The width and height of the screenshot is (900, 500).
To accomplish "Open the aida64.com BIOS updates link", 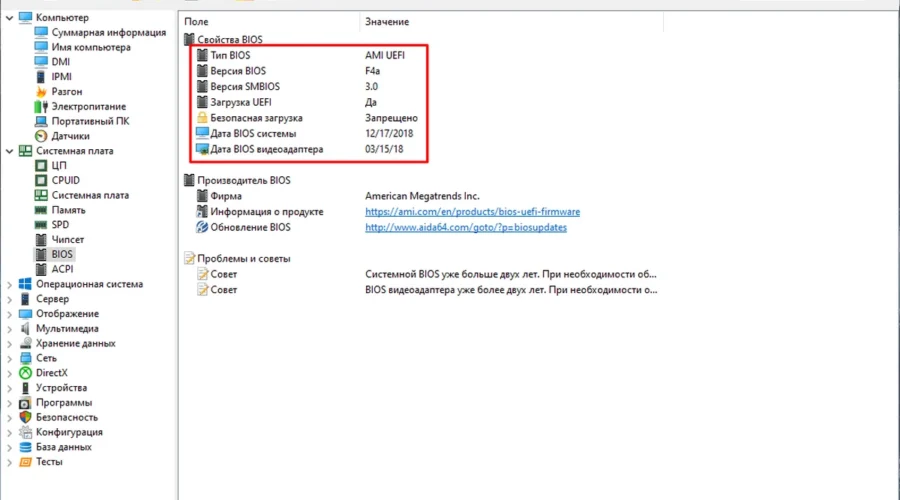I will (x=465, y=227).
